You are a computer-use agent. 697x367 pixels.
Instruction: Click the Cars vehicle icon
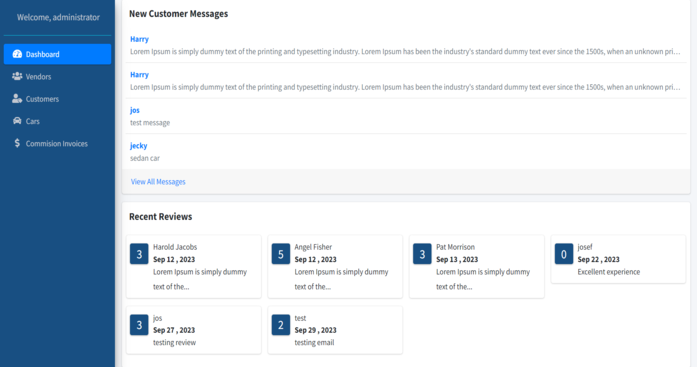[17, 121]
